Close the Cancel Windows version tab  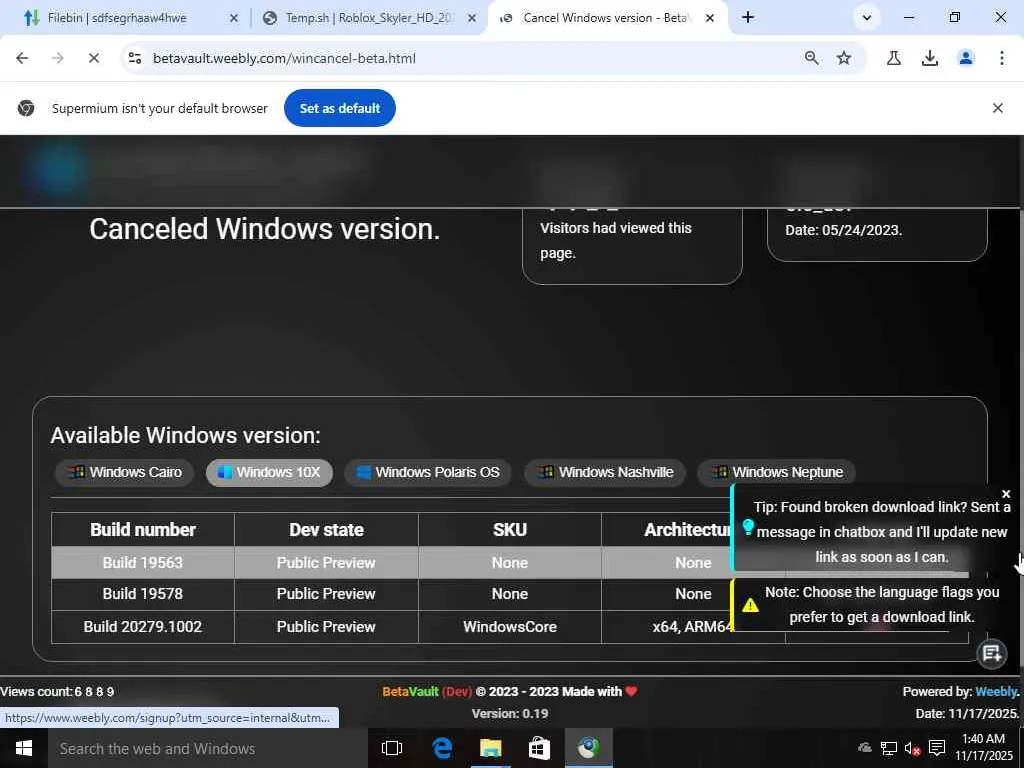(710, 18)
